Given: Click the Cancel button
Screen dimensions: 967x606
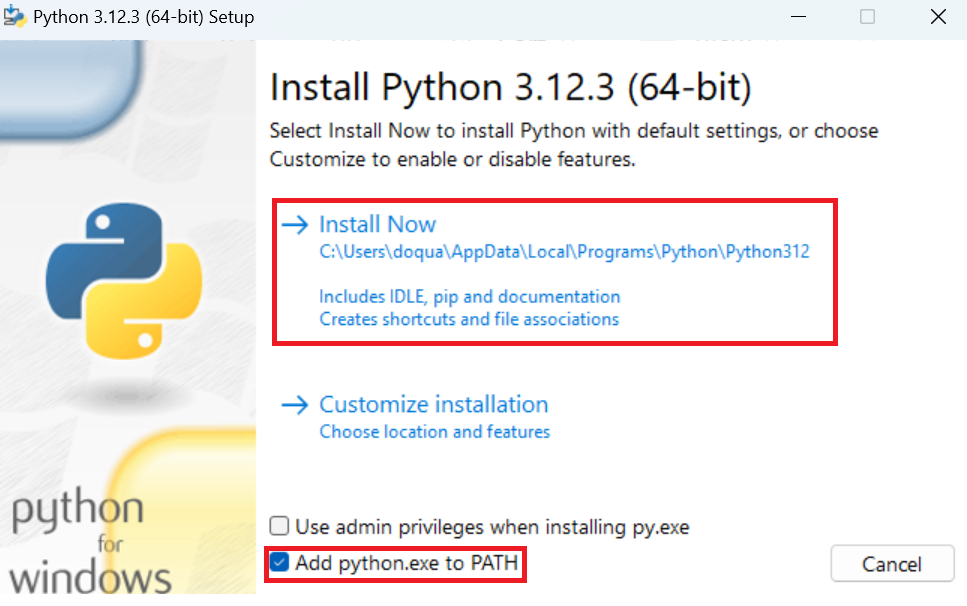Looking at the screenshot, I should pyautogui.click(x=891, y=563).
